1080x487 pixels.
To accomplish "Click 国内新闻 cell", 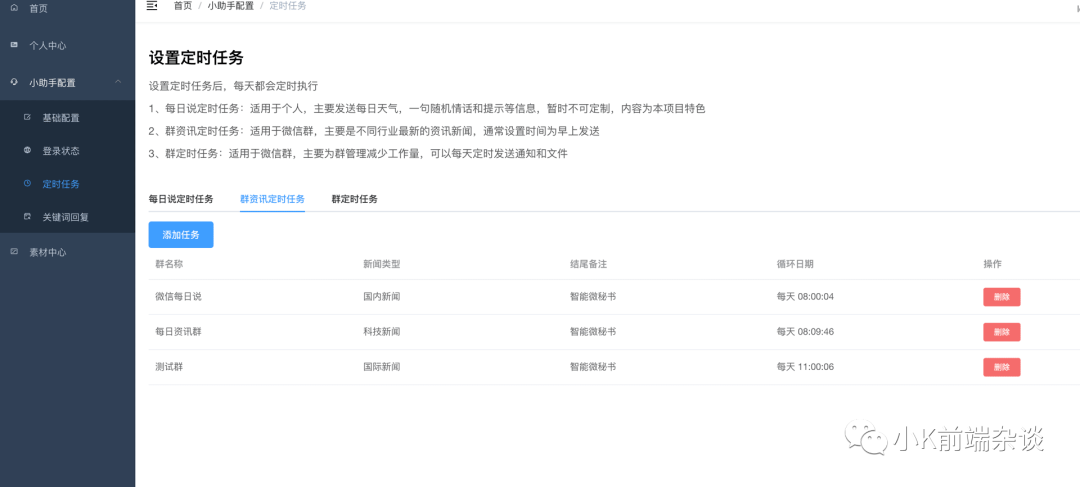I will 382,297.
